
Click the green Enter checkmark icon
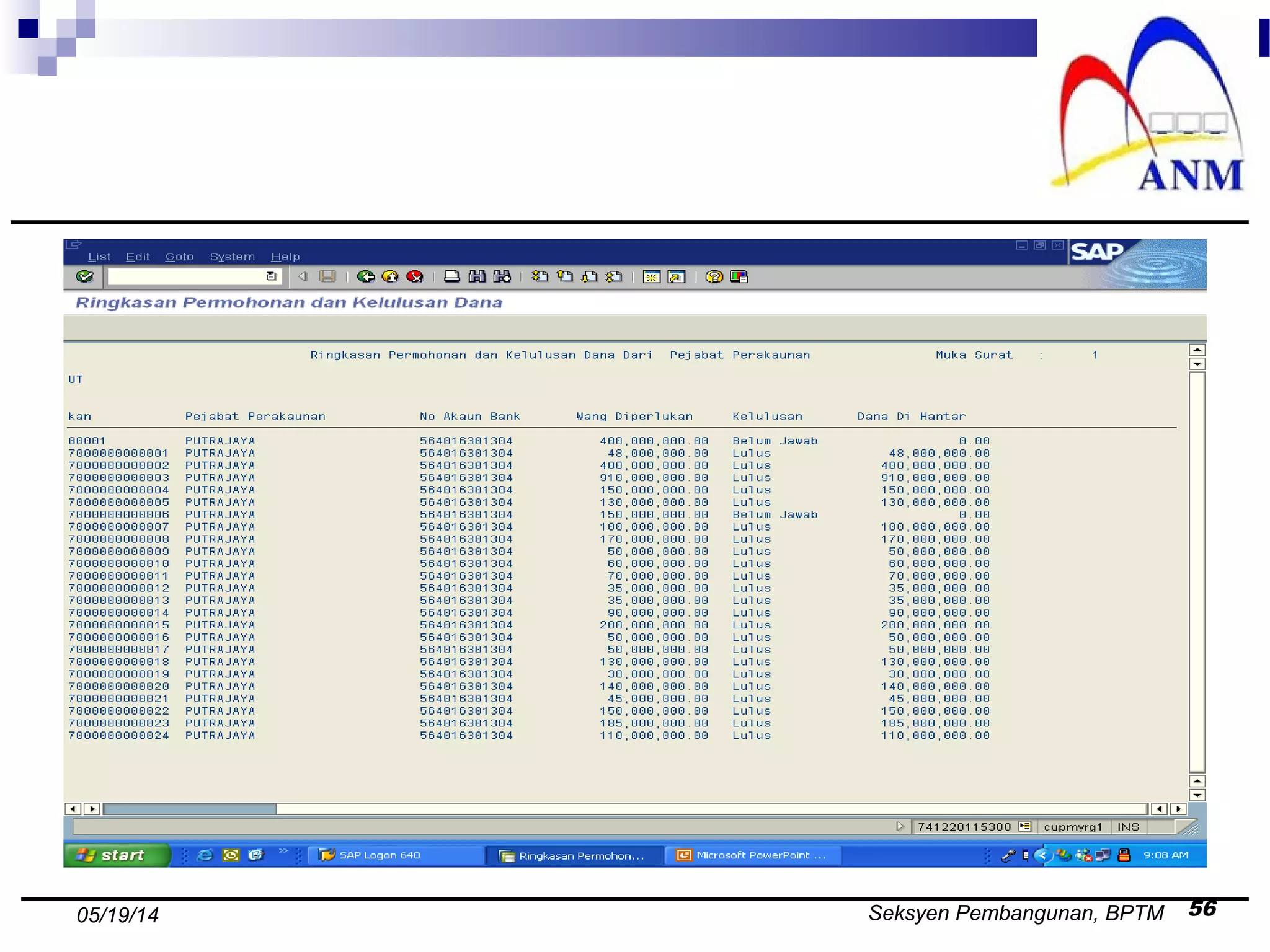tap(84, 276)
